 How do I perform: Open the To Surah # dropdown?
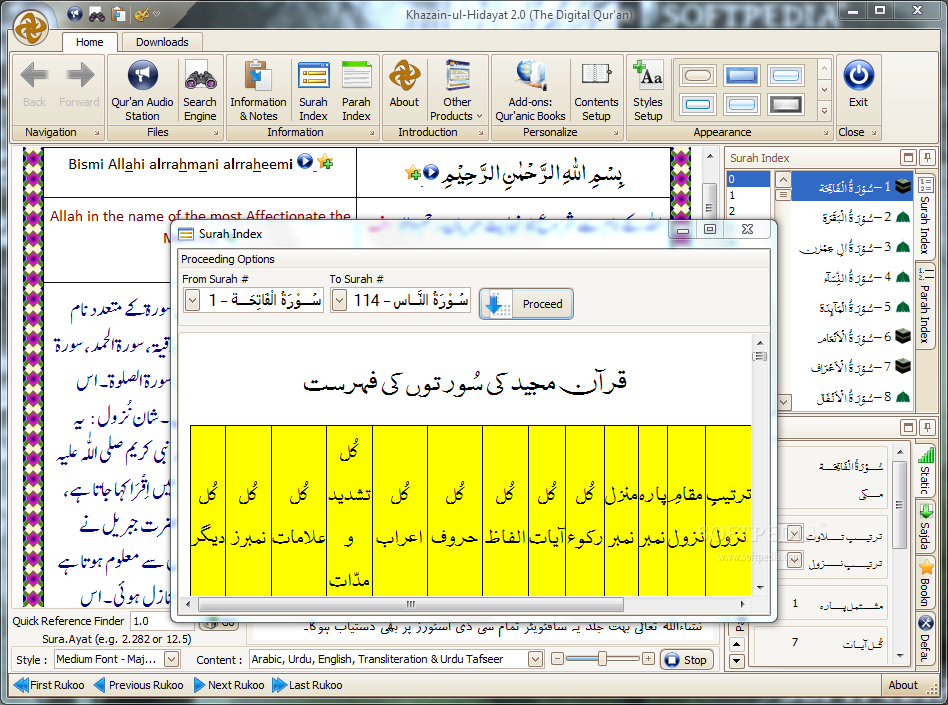[340, 300]
